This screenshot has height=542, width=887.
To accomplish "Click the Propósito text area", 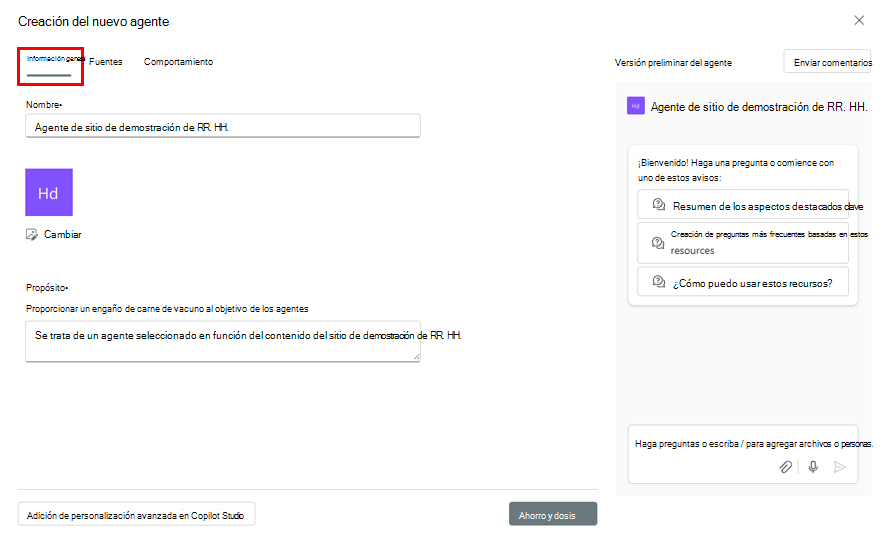I will click(x=223, y=341).
